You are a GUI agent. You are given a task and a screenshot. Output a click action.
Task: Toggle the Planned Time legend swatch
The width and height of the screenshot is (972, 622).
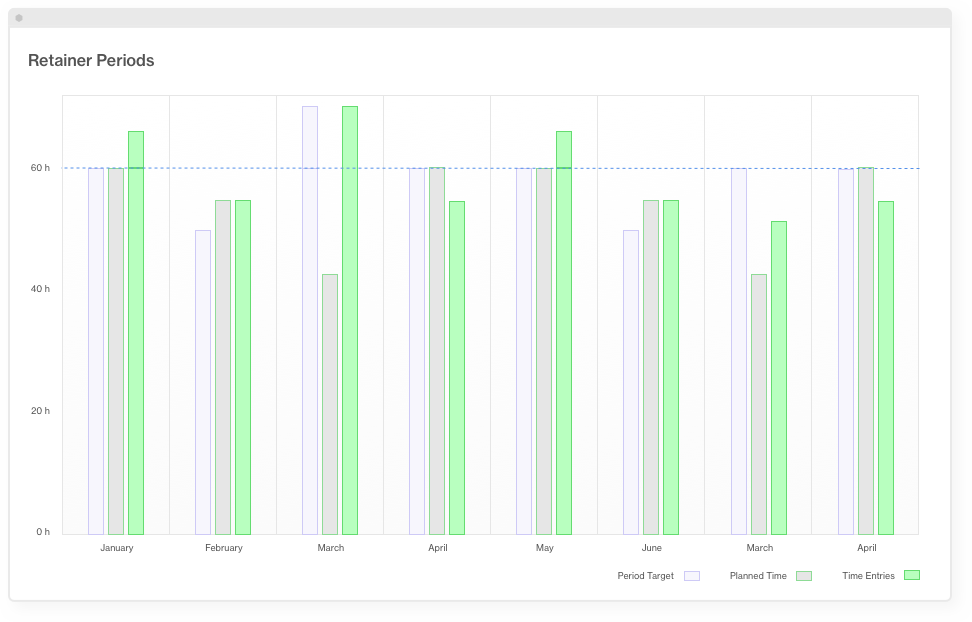tap(804, 576)
